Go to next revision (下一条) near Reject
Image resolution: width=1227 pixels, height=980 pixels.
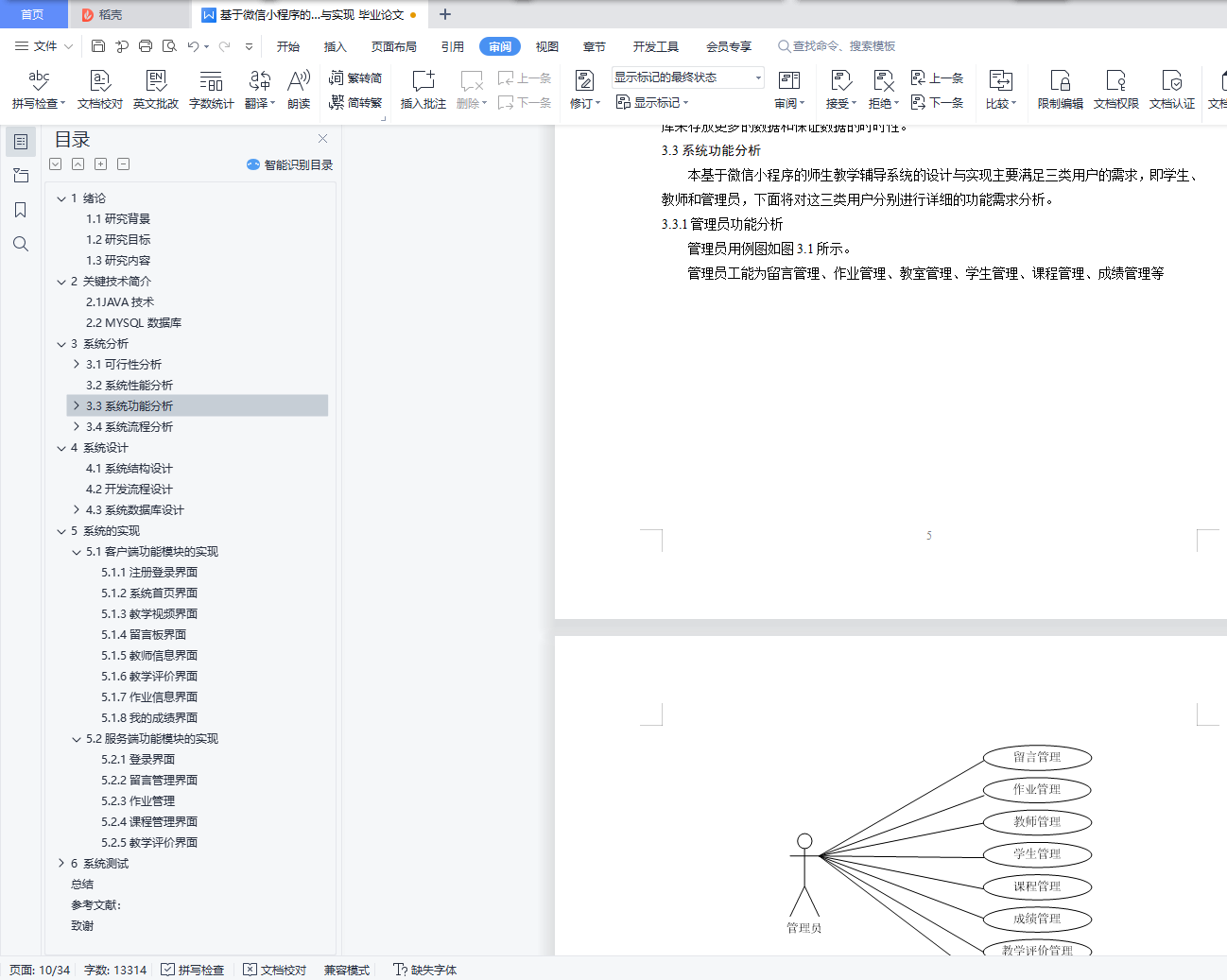click(937, 102)
